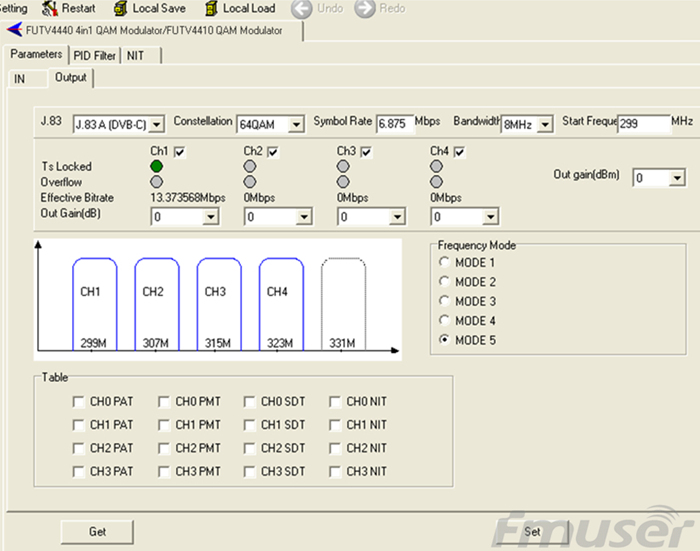Enable the CH2 PMT checkbox
Viewport: 700px width, 551px height.
point(164,448)
